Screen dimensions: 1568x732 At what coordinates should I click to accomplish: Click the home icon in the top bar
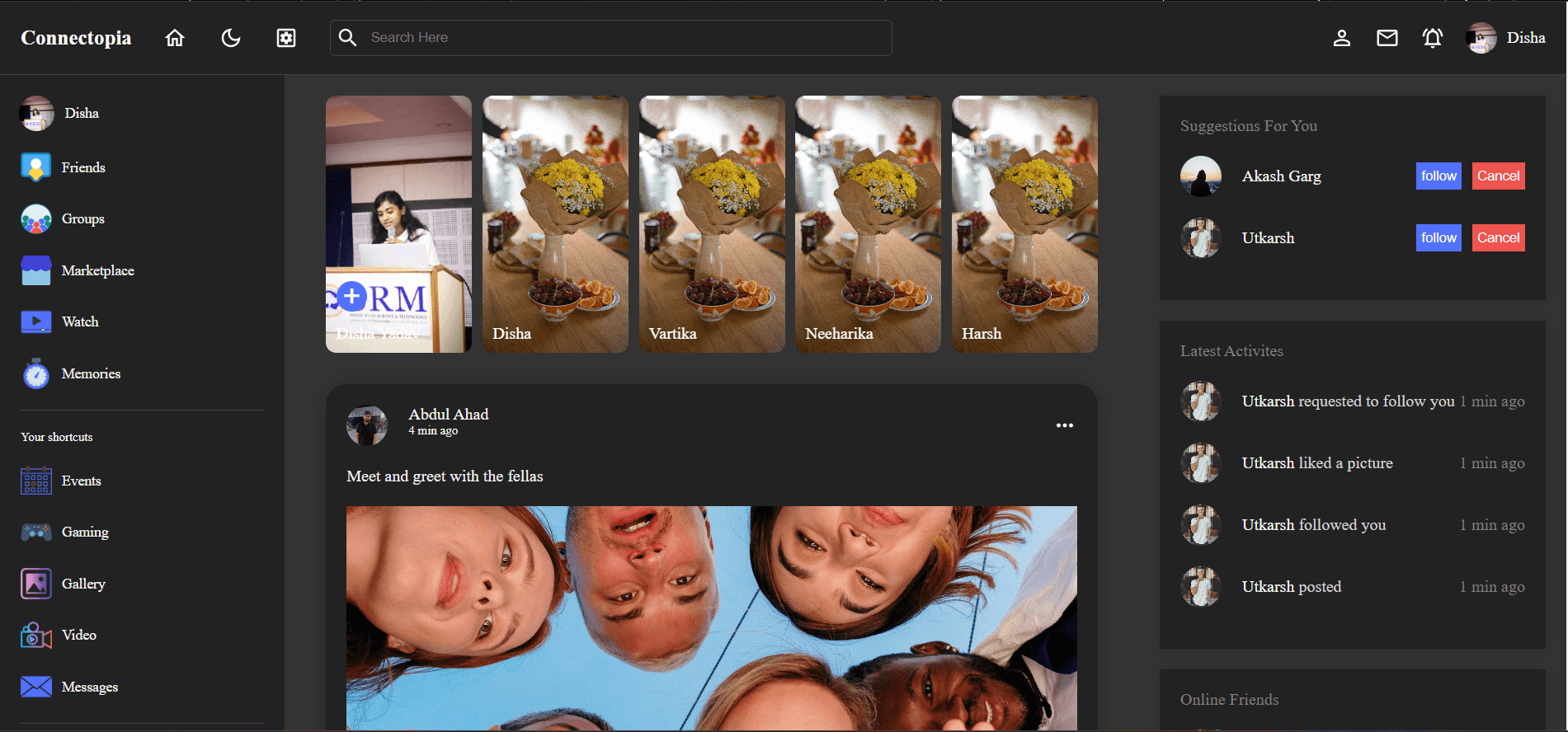pyautogui.click(x=175, y=38)
